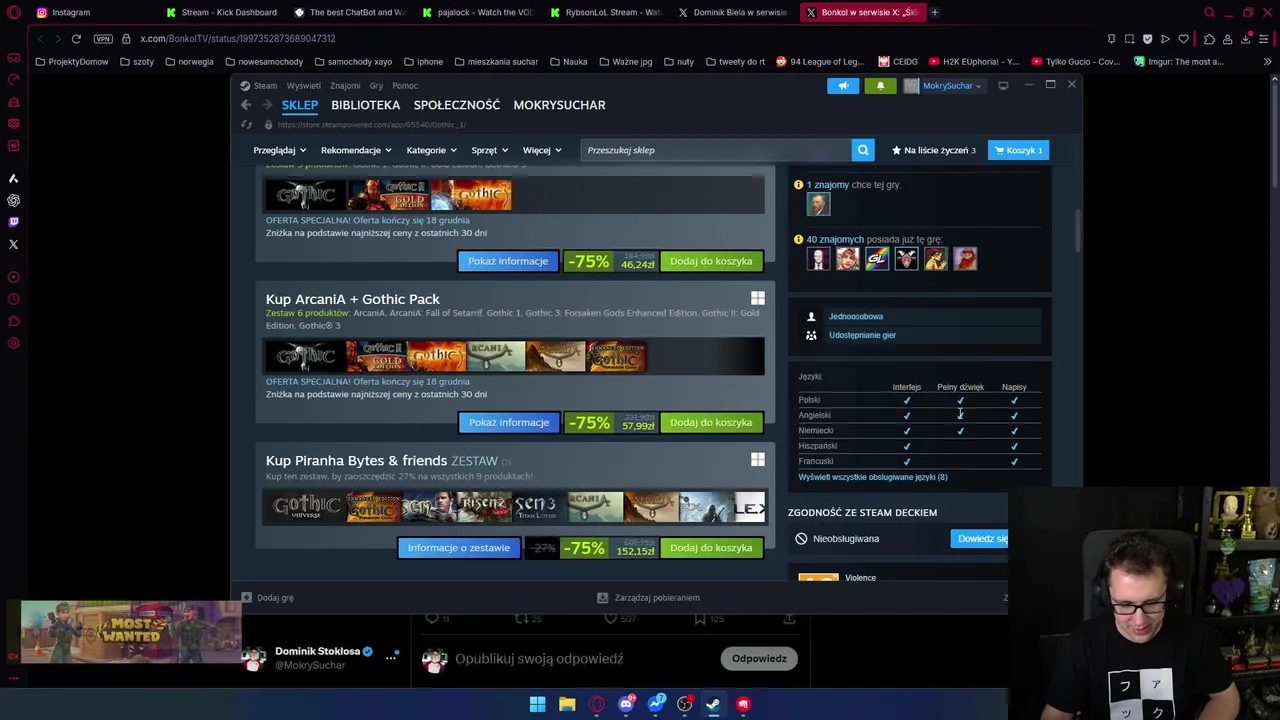Click the Windows logo on ArcaniA + Gothic Pack
Screen dimensions: 1280x720
pyautogui.click(x=758, y=298)
